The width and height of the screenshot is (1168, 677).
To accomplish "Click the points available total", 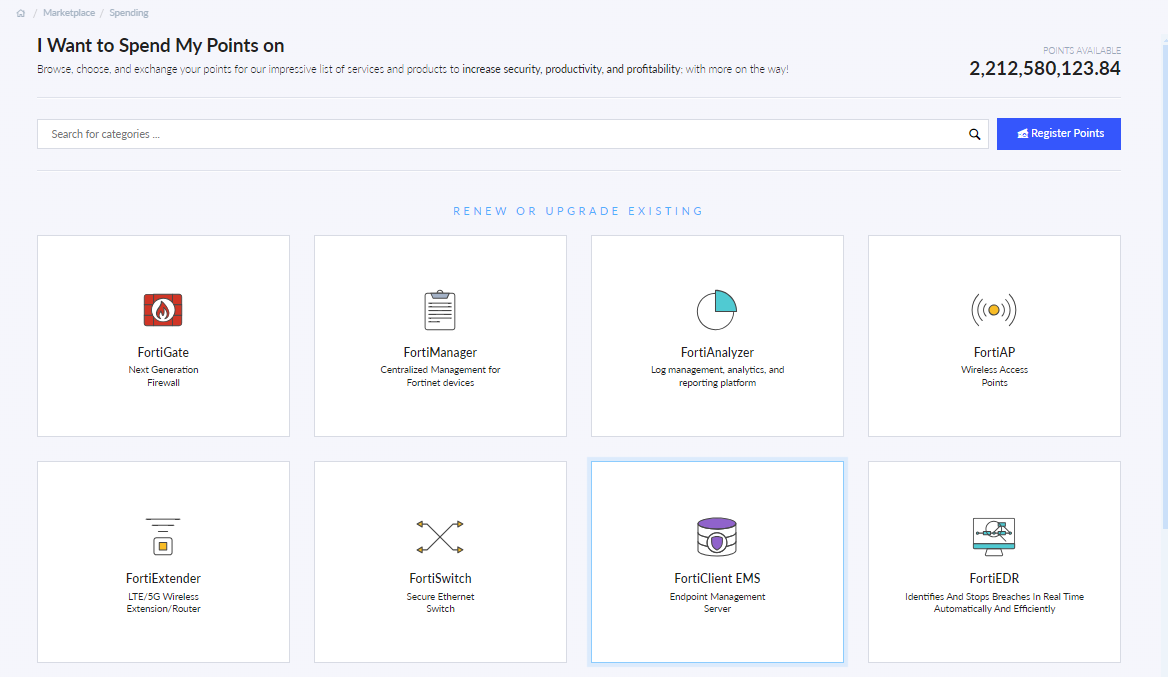I will point(1044,68).
